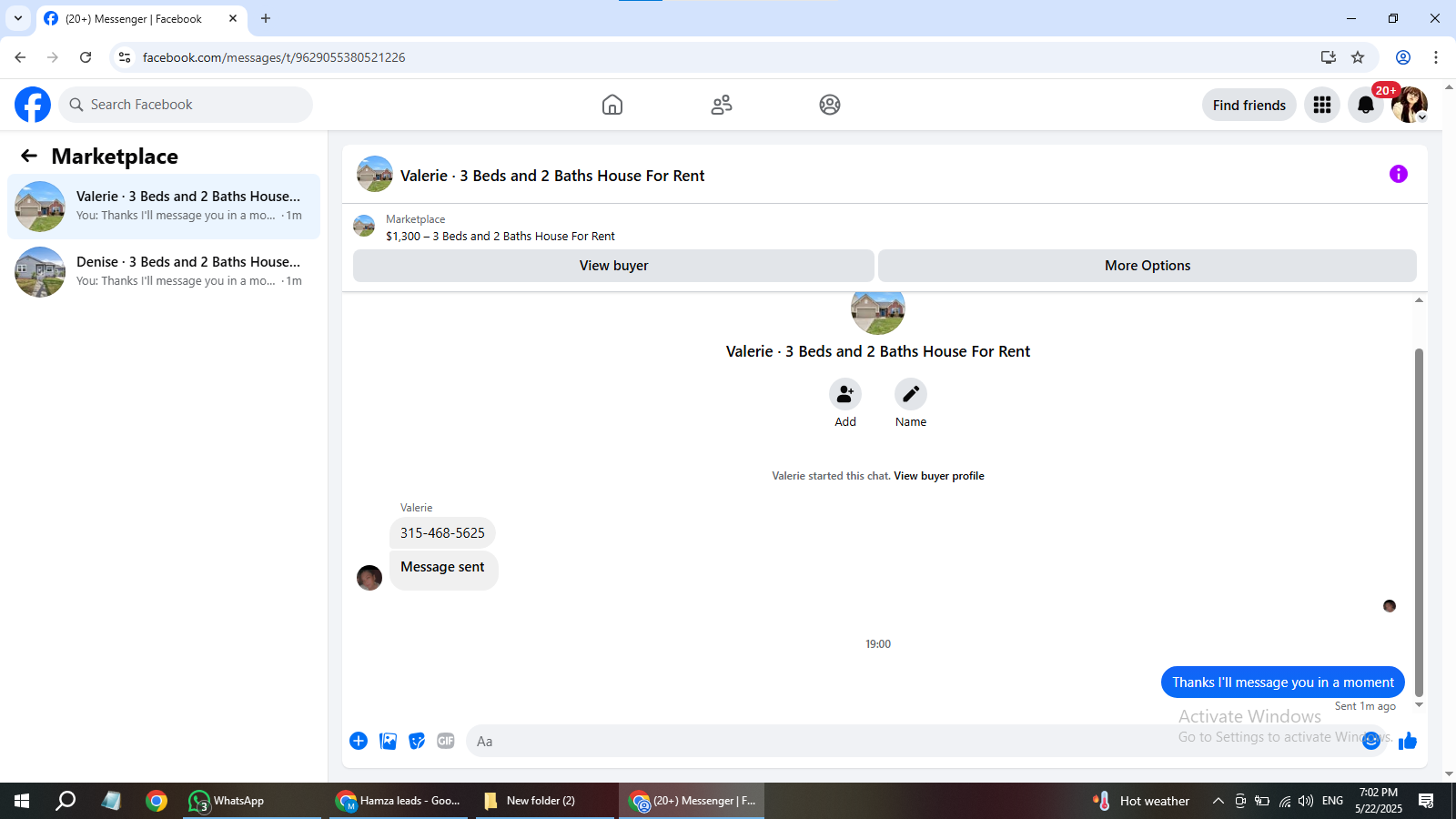View site information icon beside the URL

tap(125, 57)
